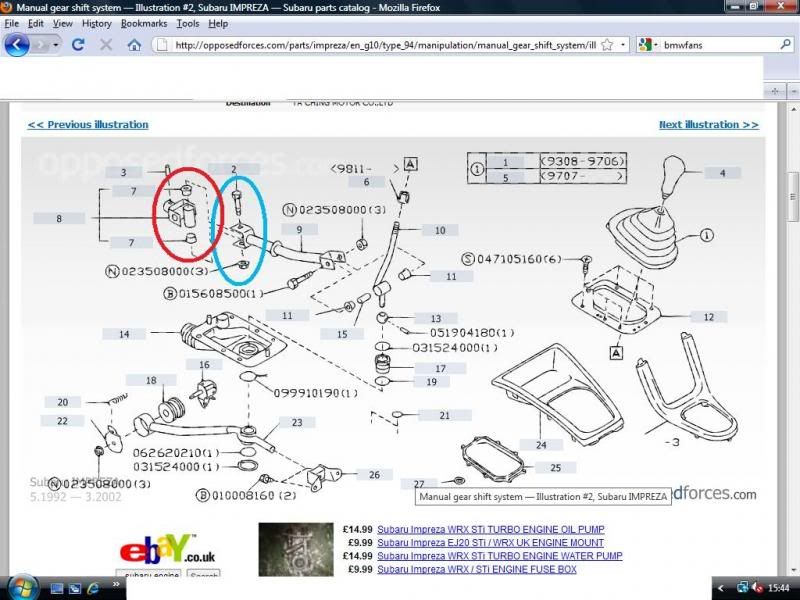
Task: Select part label 23 in diagram
Action: (x=297, y=422)
